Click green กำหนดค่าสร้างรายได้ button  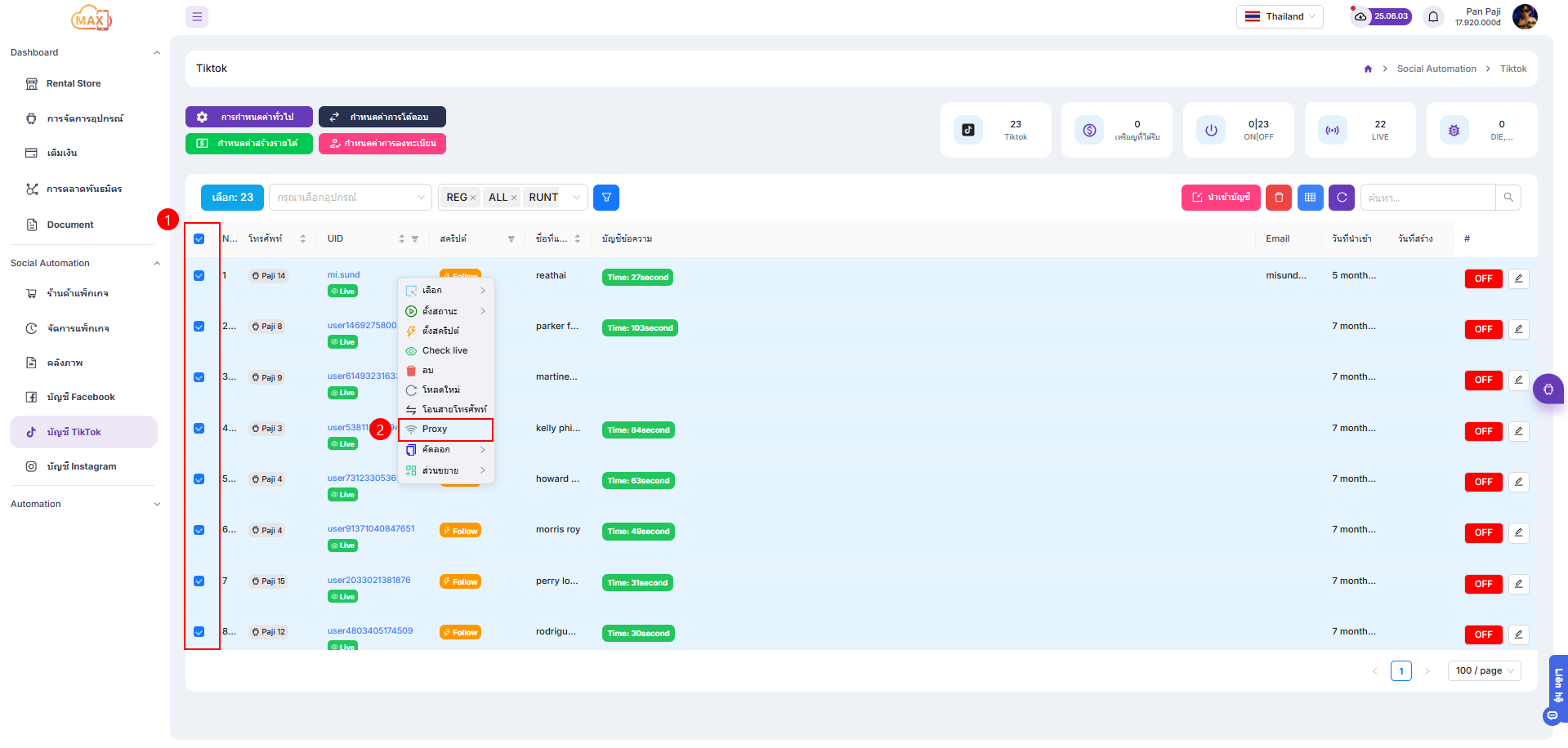point(248,144)
